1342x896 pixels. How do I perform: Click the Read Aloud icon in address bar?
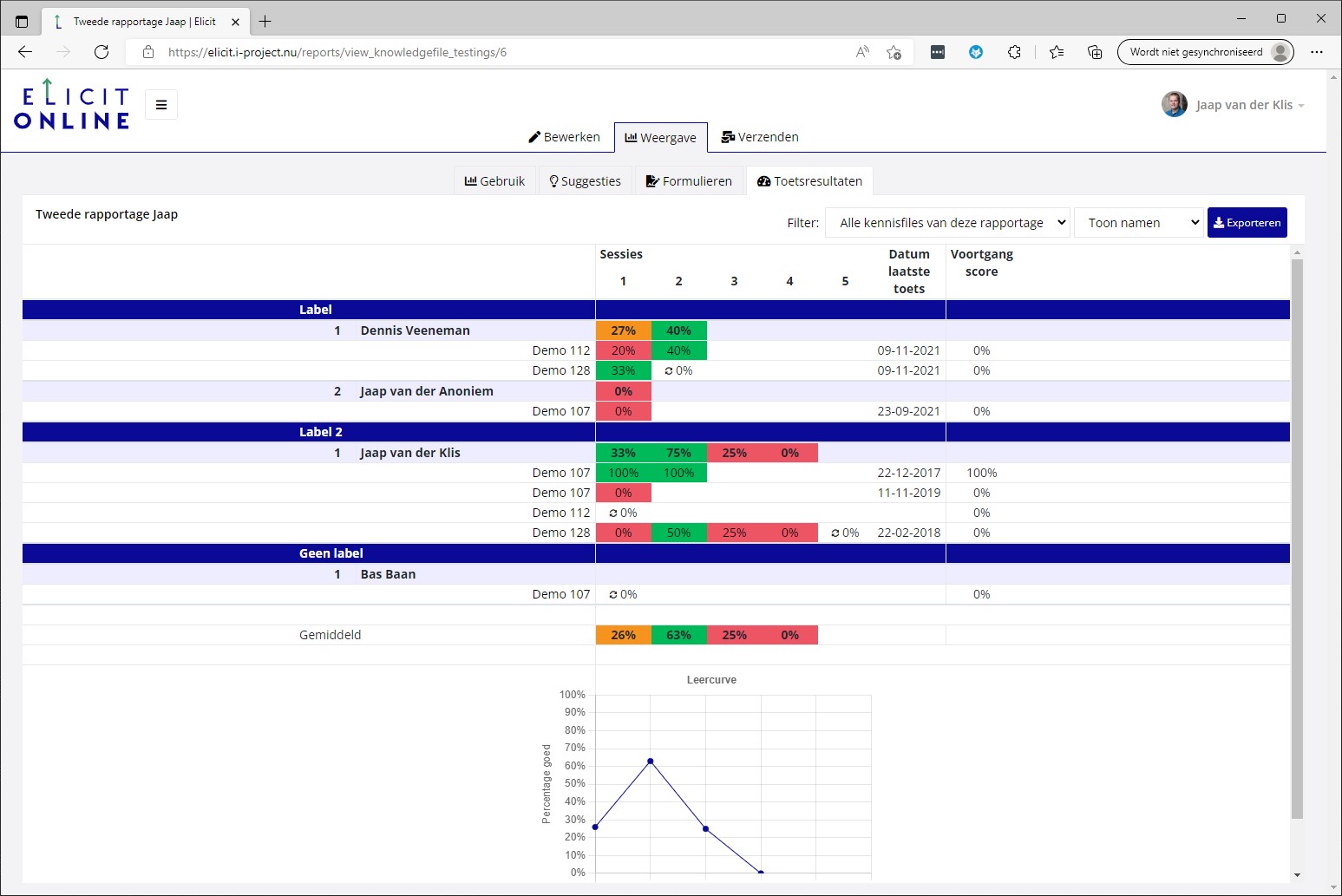coord(861,52)
